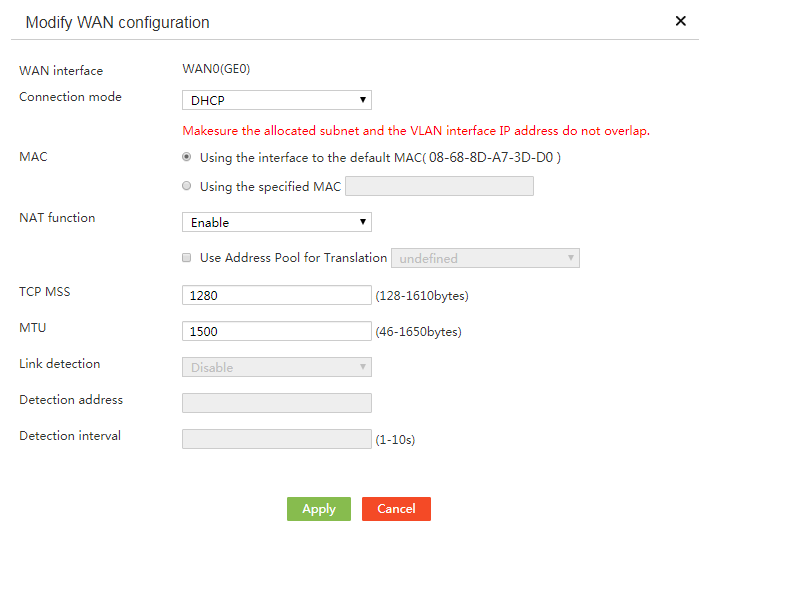Cancel the WAN configuration changes
The image size is (799, 593).
click(396, 509)
